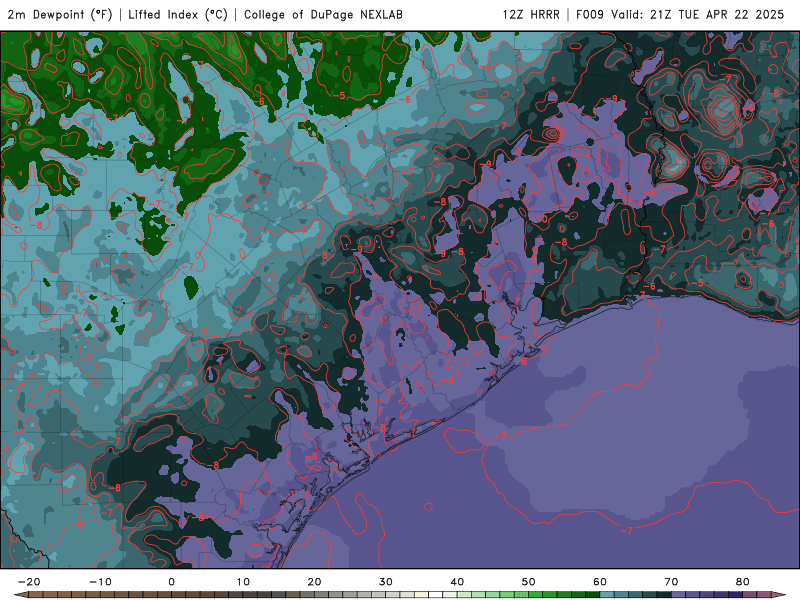Click the "F009 Valid: 21Z TUE APR 22 2025" text
Image resolution: width=800 pixels, height=600 pixels.
pyautogui.click(x=680, y=15)
